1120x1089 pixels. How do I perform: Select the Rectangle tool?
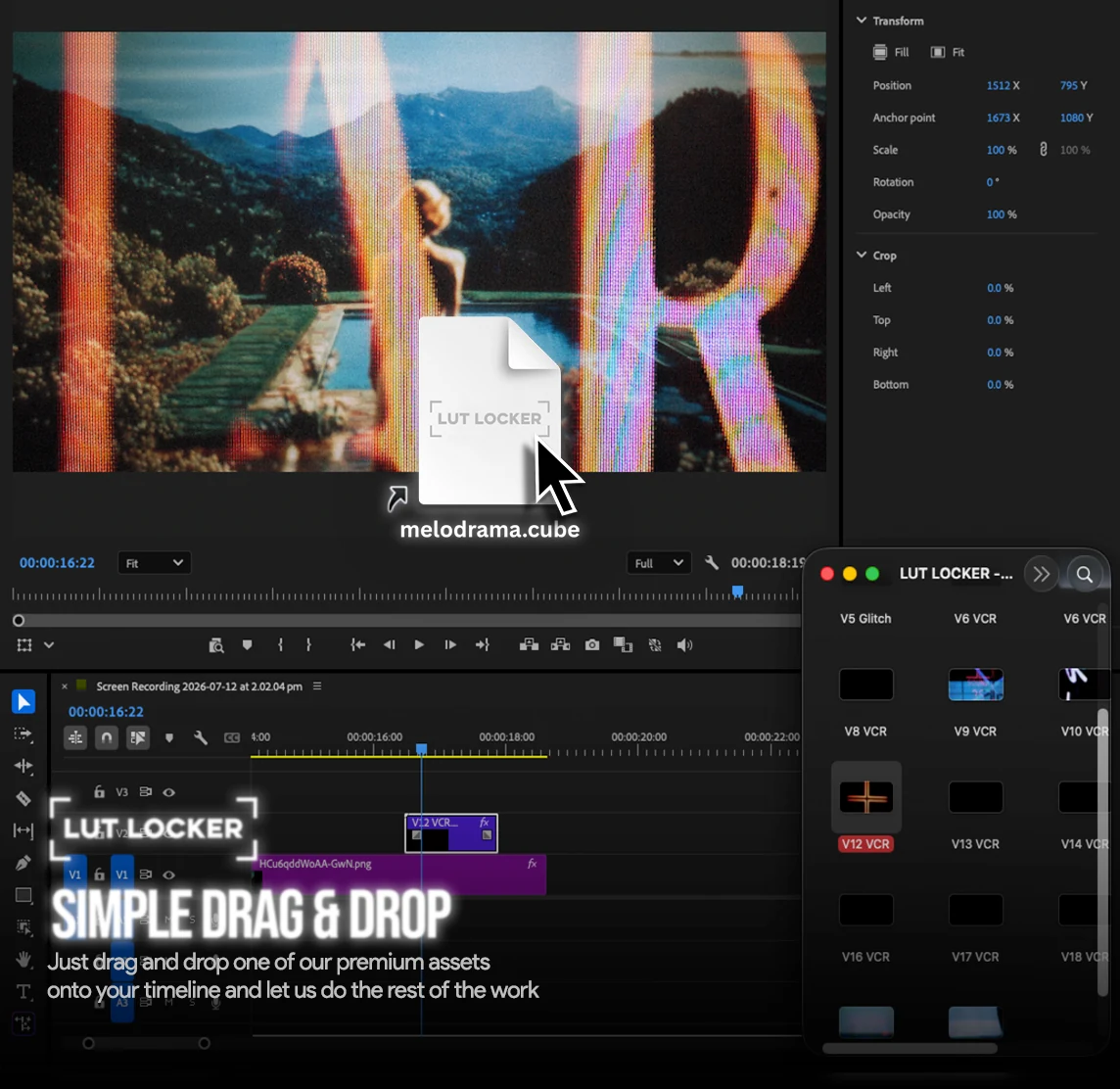click(23, 895)
